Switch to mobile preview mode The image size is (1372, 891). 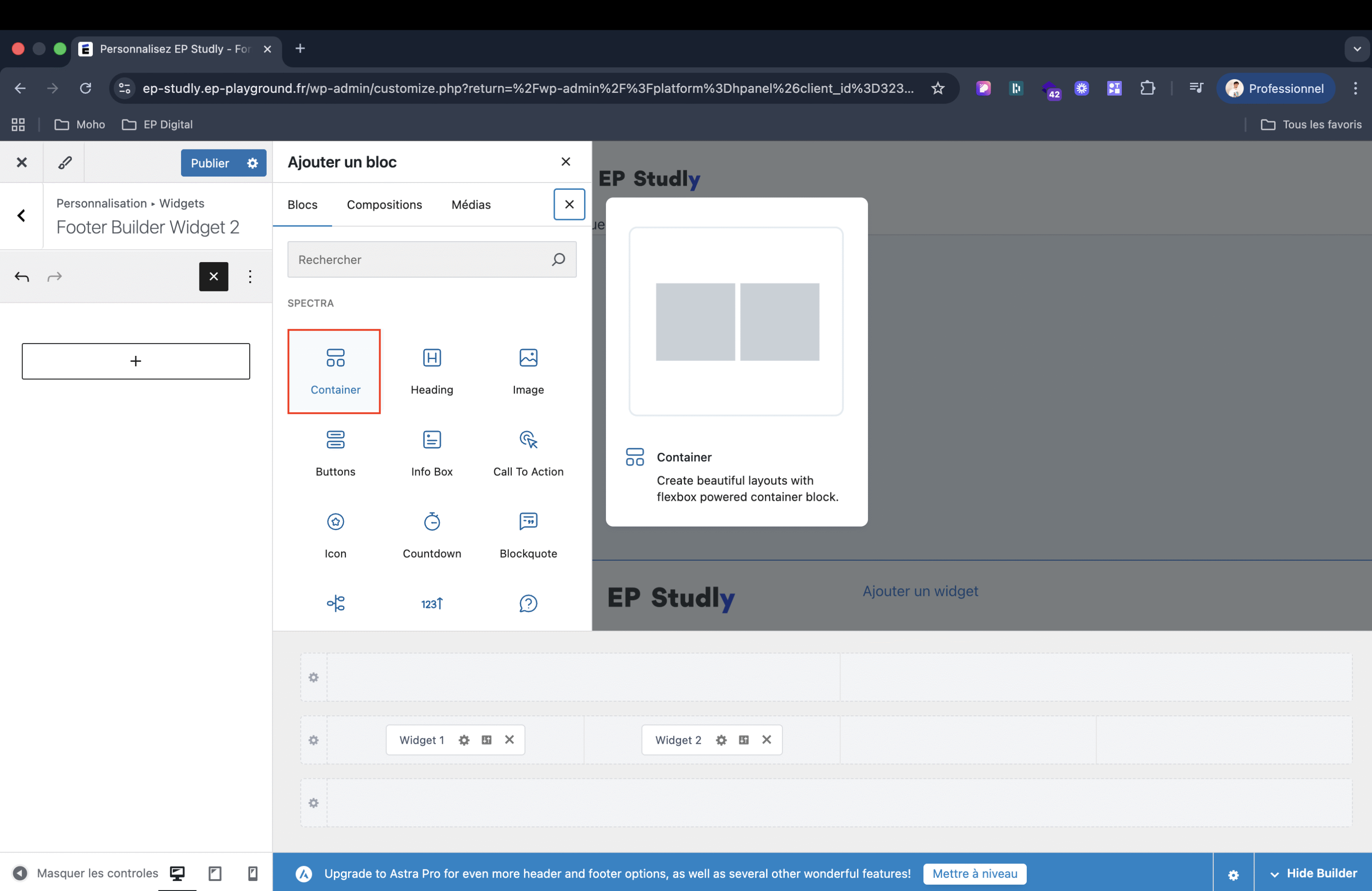(x=252, y=873)
